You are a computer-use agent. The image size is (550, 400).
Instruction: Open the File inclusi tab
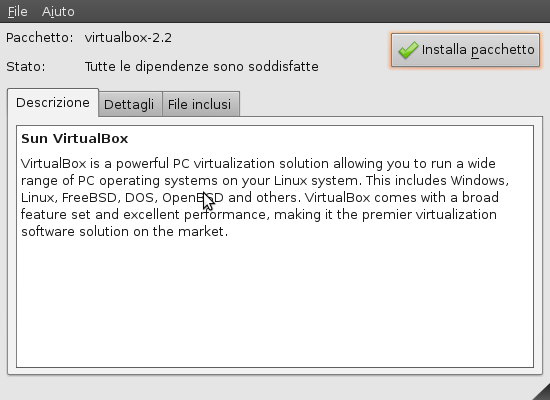(200, 105)
